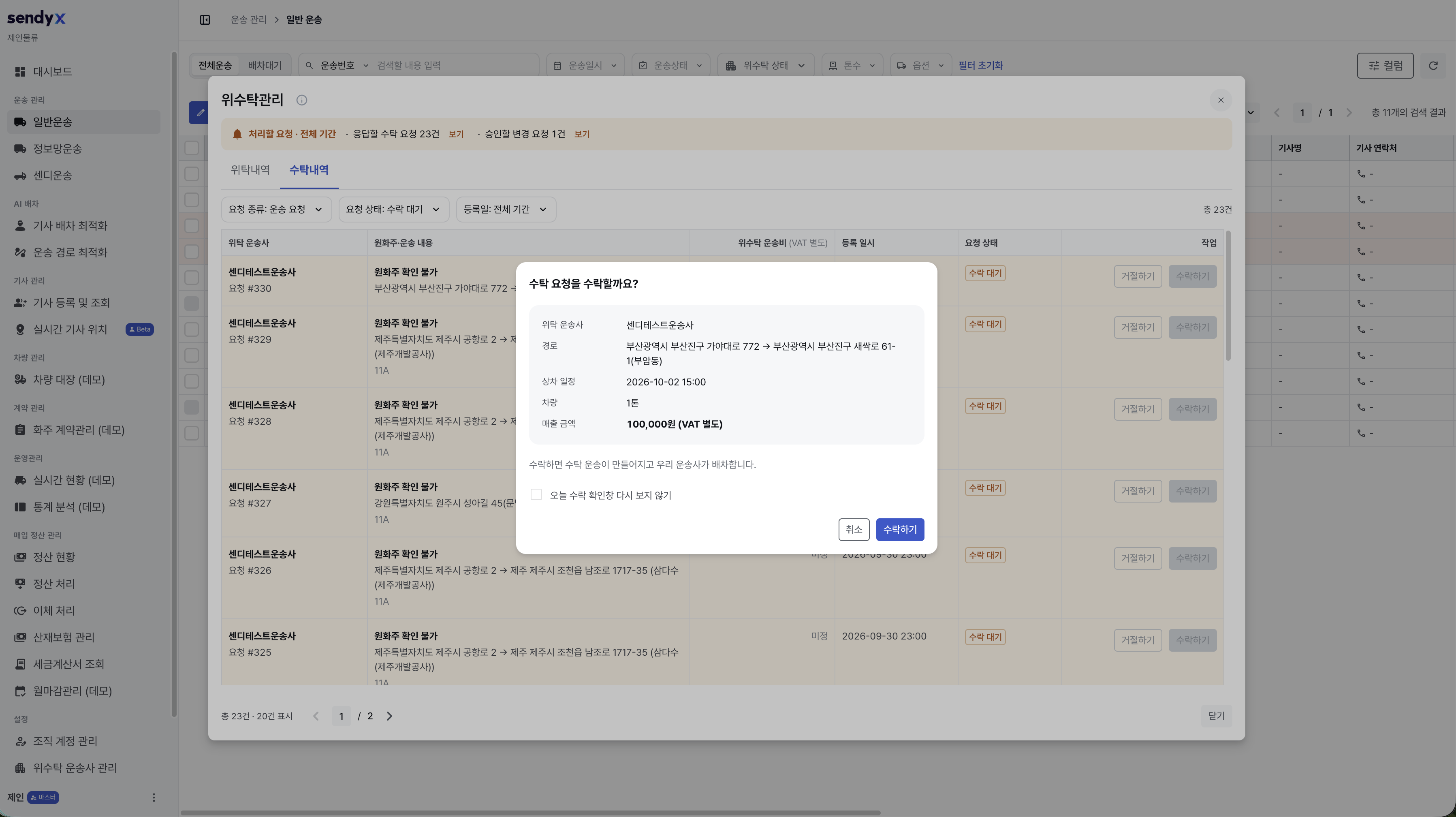Open the 위수탁 상태 filter dropdown
Viewport: 1456px width, 817px height.
pyautogui.click(x=765, y=66)
